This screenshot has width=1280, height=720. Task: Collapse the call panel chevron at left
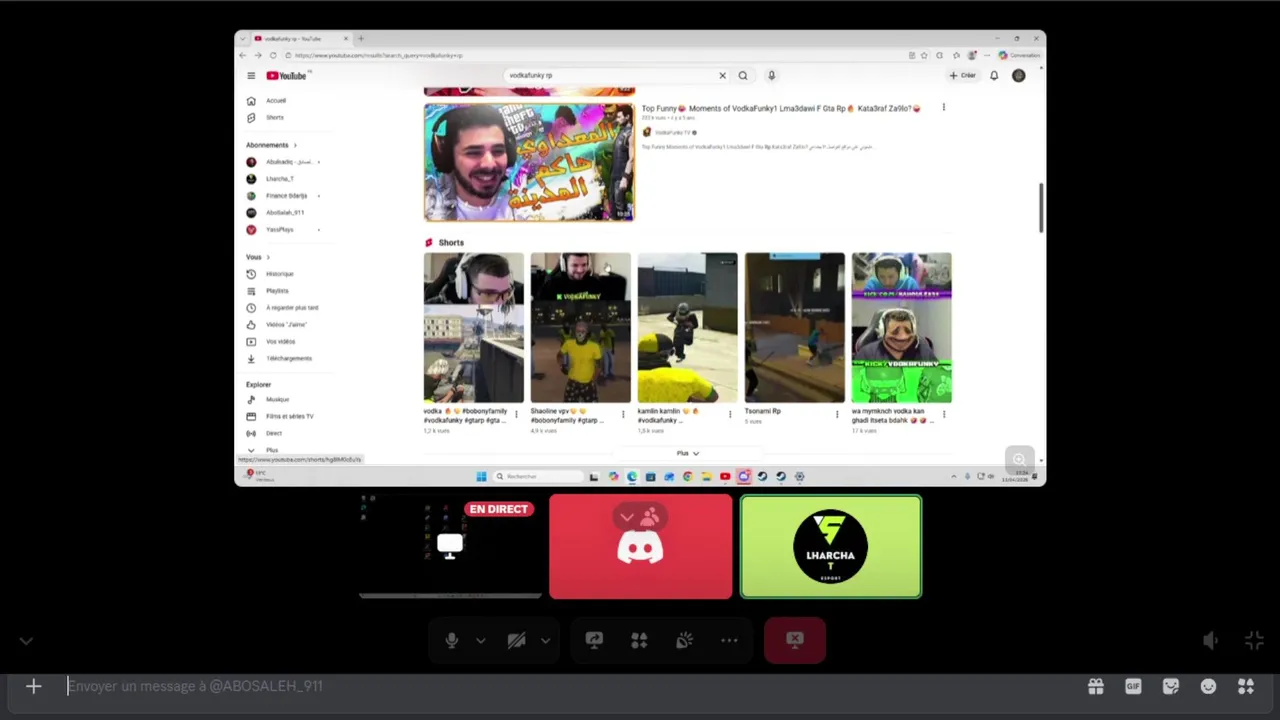click(26, 641)
